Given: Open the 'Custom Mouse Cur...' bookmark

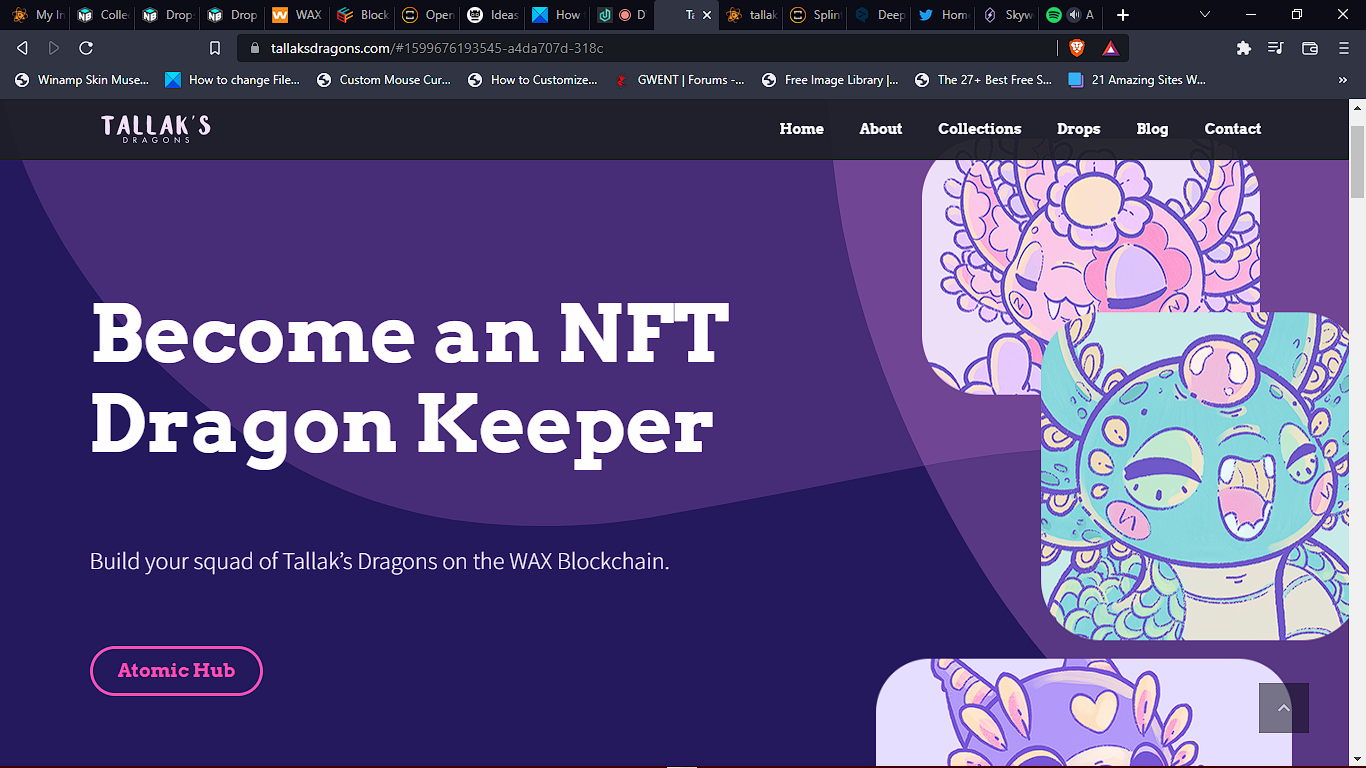Looking at the screenshot, I should pos(384,80).
